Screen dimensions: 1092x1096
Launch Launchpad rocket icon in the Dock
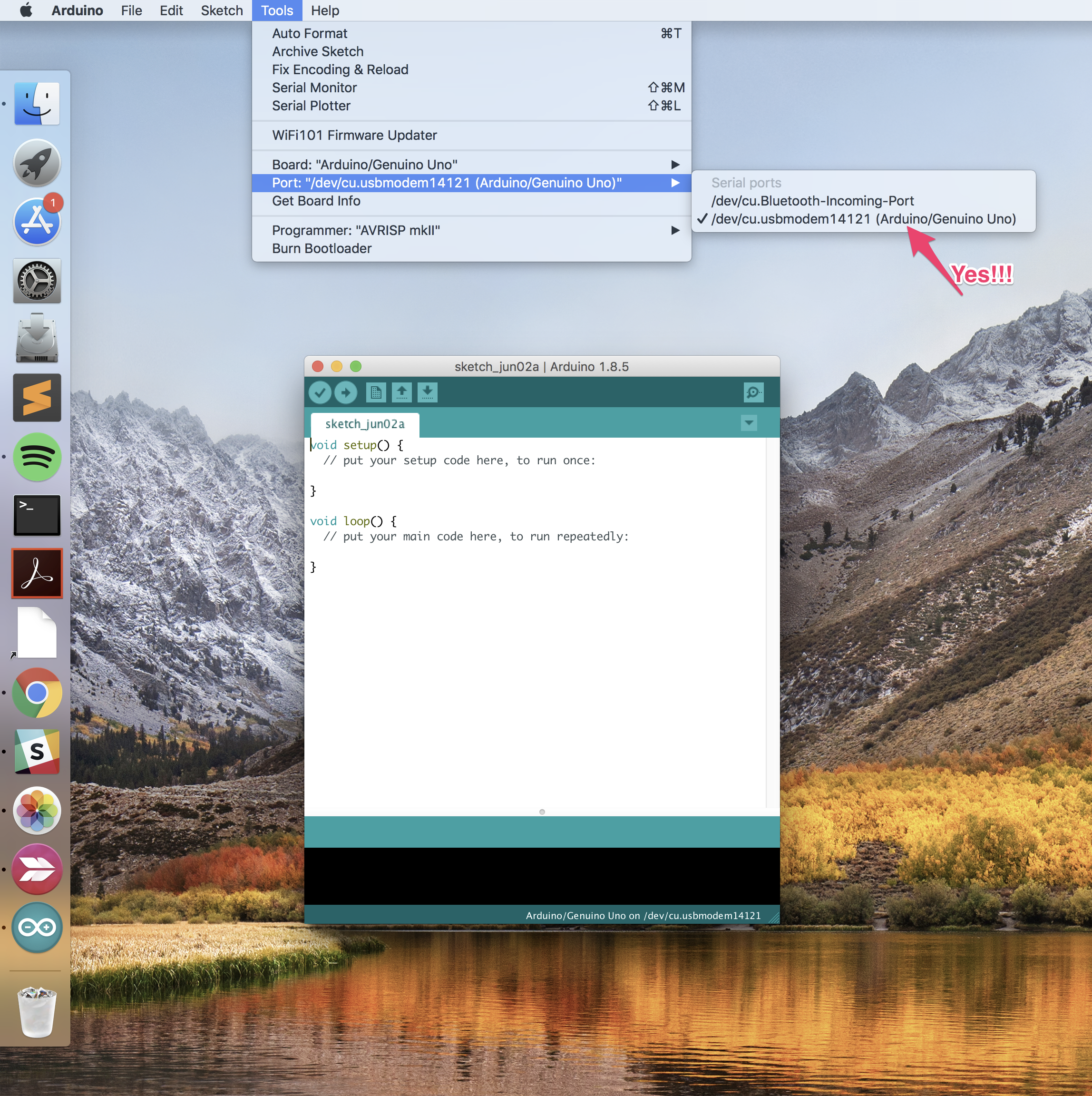click(37, 163)
